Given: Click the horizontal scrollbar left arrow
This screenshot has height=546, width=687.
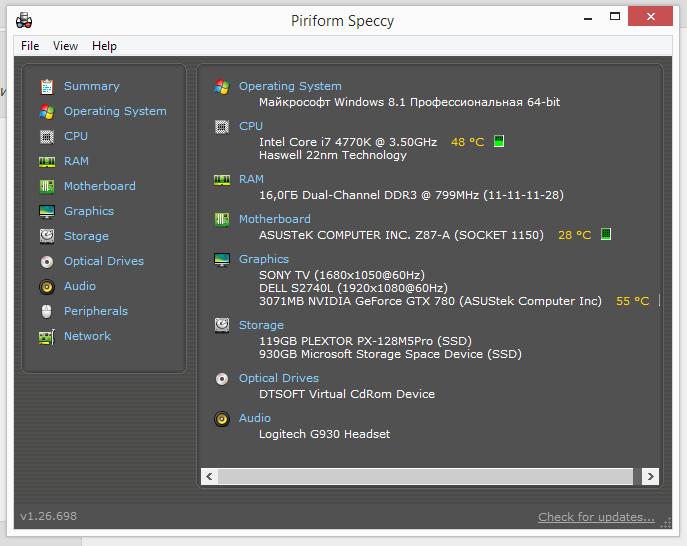Looking at the screenshot, I should pyautogui.click(x=209, y=476).
